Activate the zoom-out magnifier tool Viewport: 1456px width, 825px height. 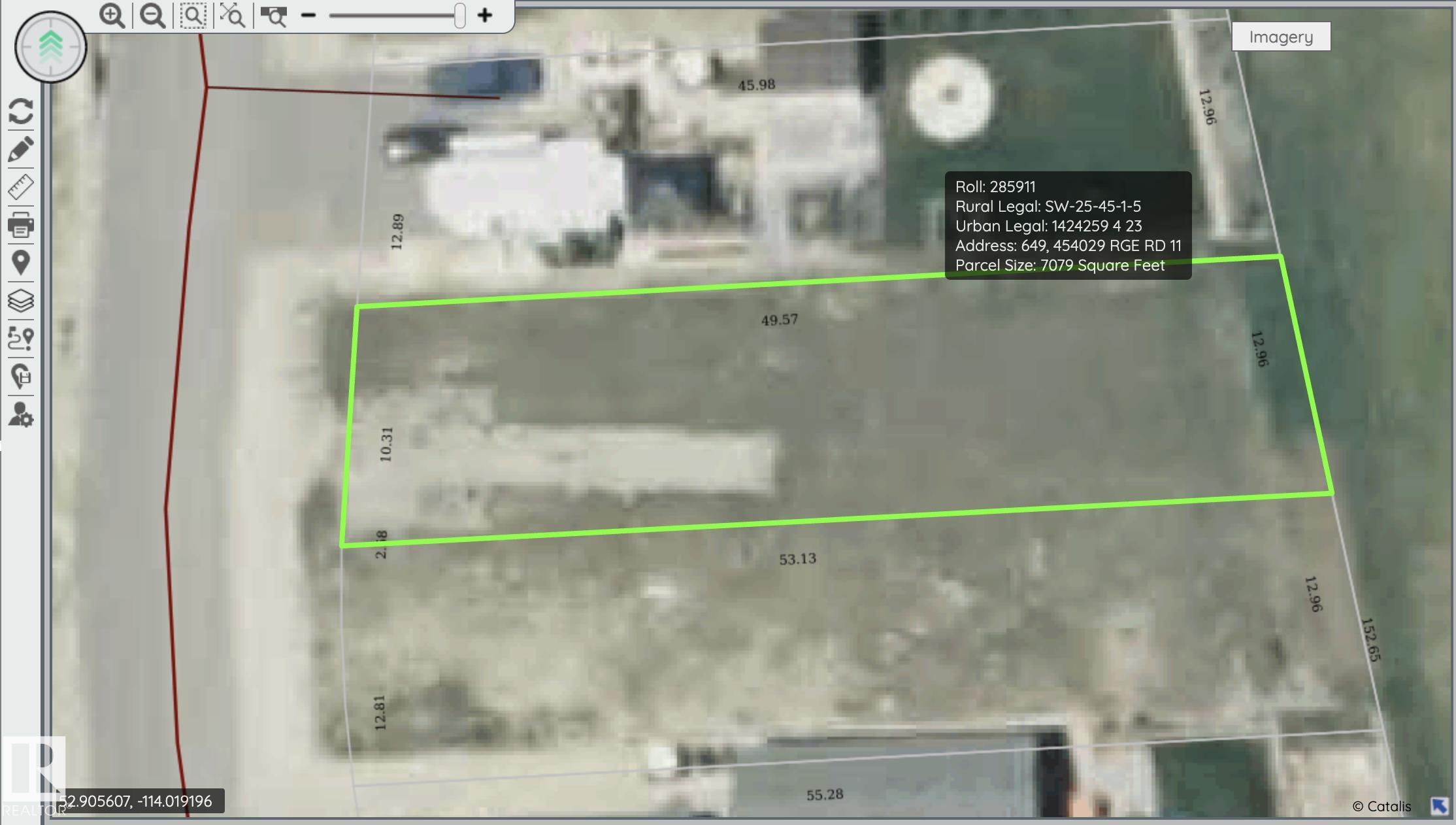click(x=152, y=16)
